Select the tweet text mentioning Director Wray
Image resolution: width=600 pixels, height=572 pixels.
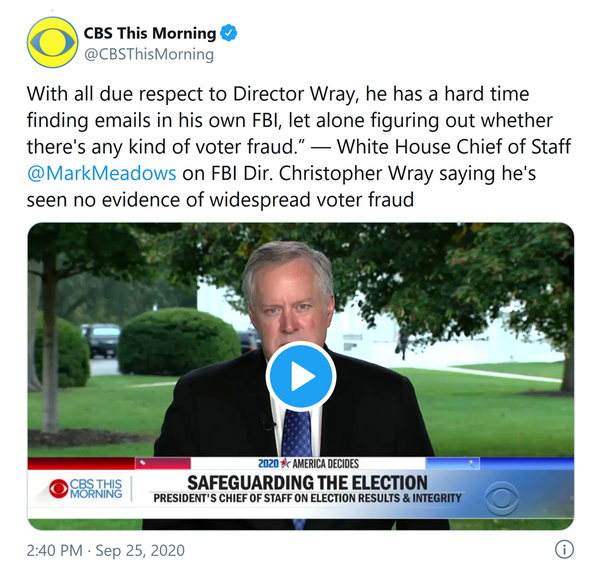298,147
